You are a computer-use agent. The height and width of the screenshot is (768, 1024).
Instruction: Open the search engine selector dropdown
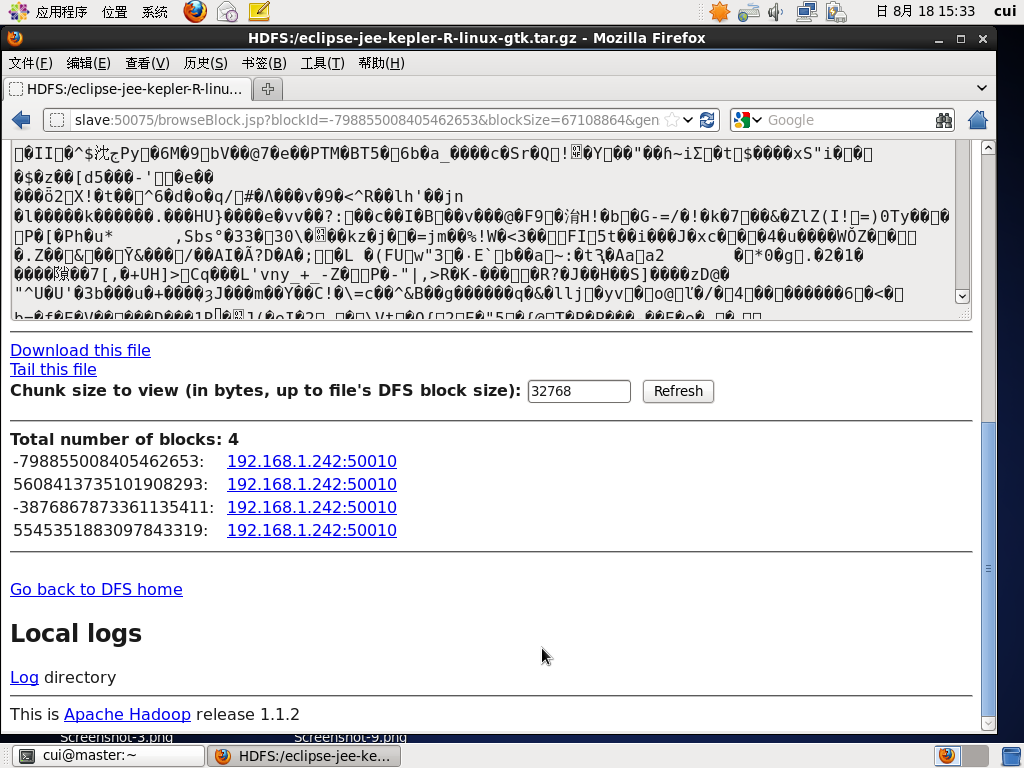[x=757, y=120]
